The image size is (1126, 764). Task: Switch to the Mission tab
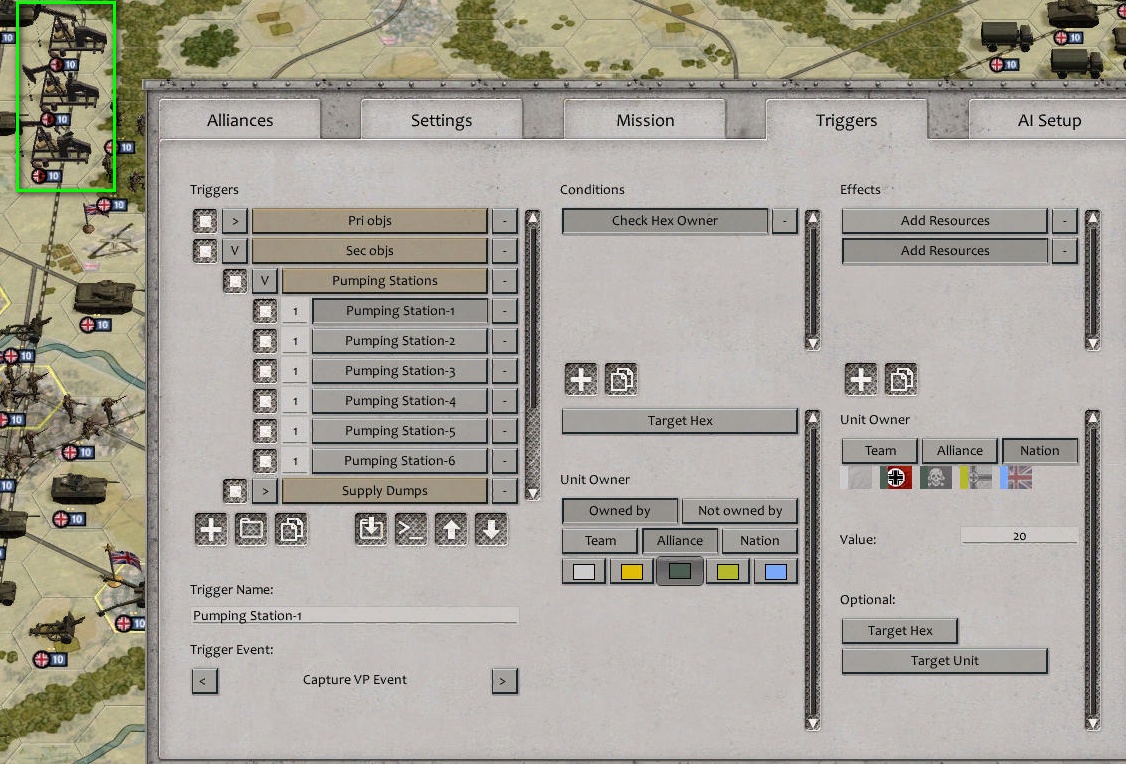pos(645,120)
